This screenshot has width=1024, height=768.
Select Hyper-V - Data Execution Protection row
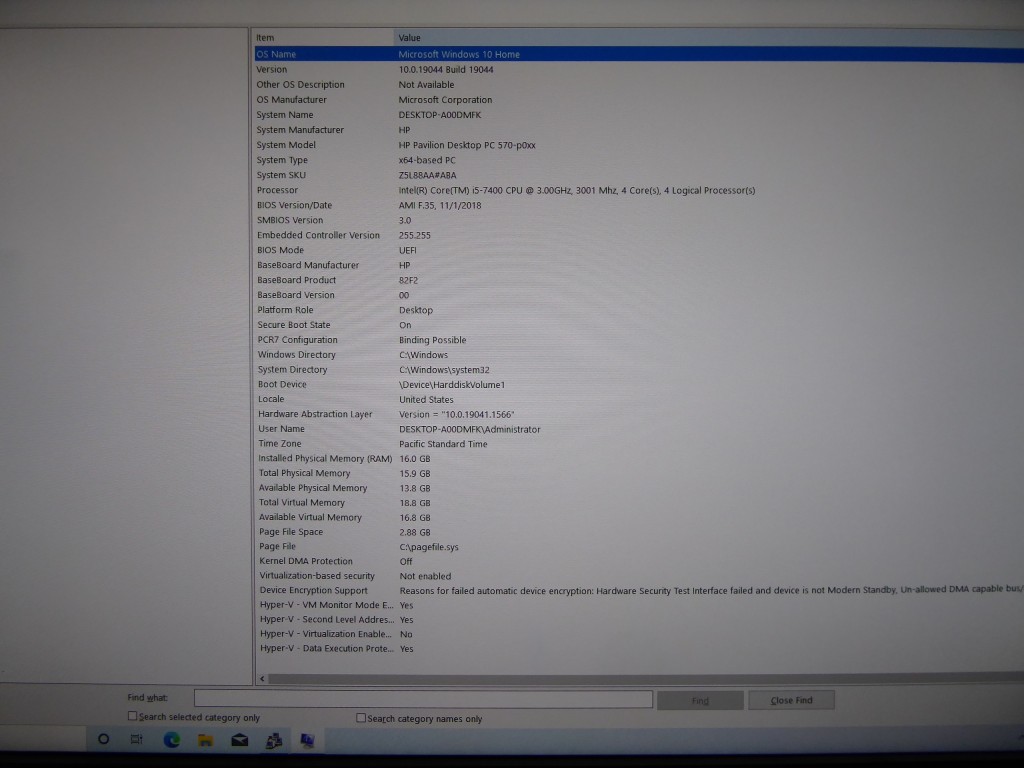click(x=641, y=648)
